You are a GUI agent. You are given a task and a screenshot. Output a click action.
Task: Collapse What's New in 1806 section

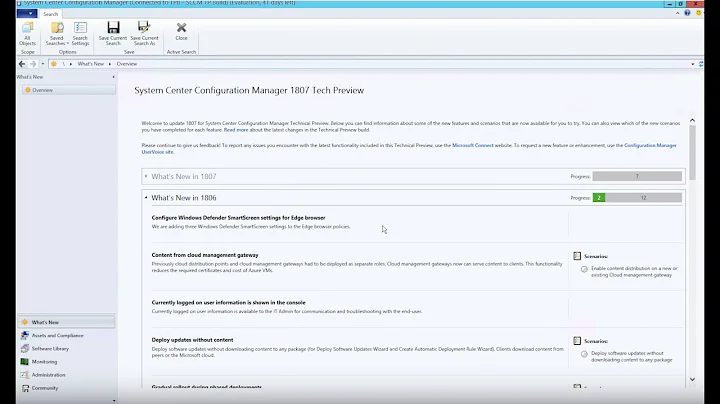tap(146, 198)
